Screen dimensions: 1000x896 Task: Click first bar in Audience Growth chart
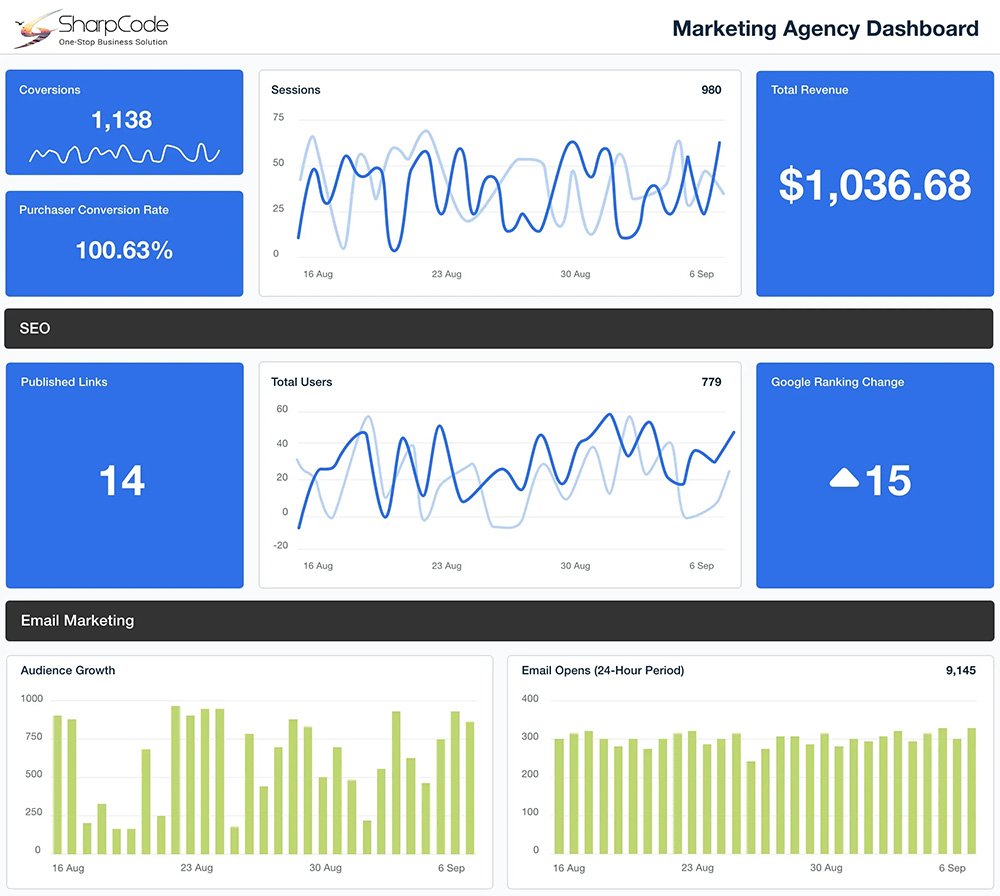point(57,784)
